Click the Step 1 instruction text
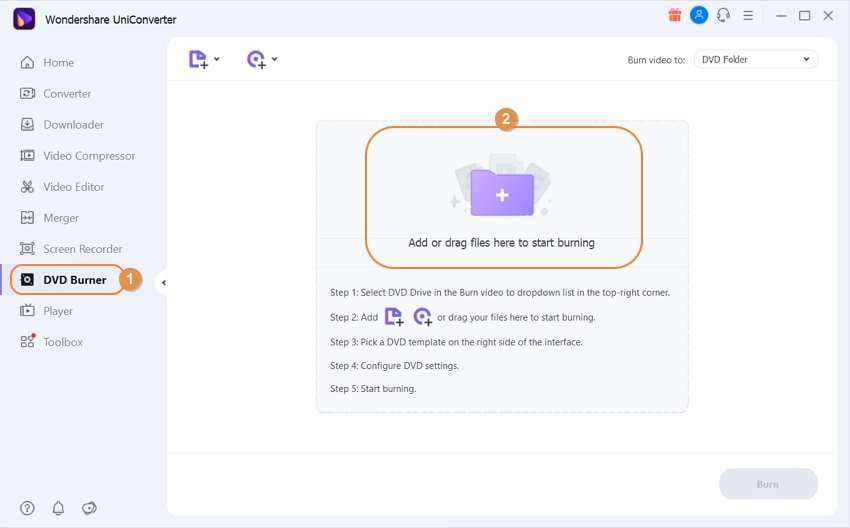 (x=500, y=293)
